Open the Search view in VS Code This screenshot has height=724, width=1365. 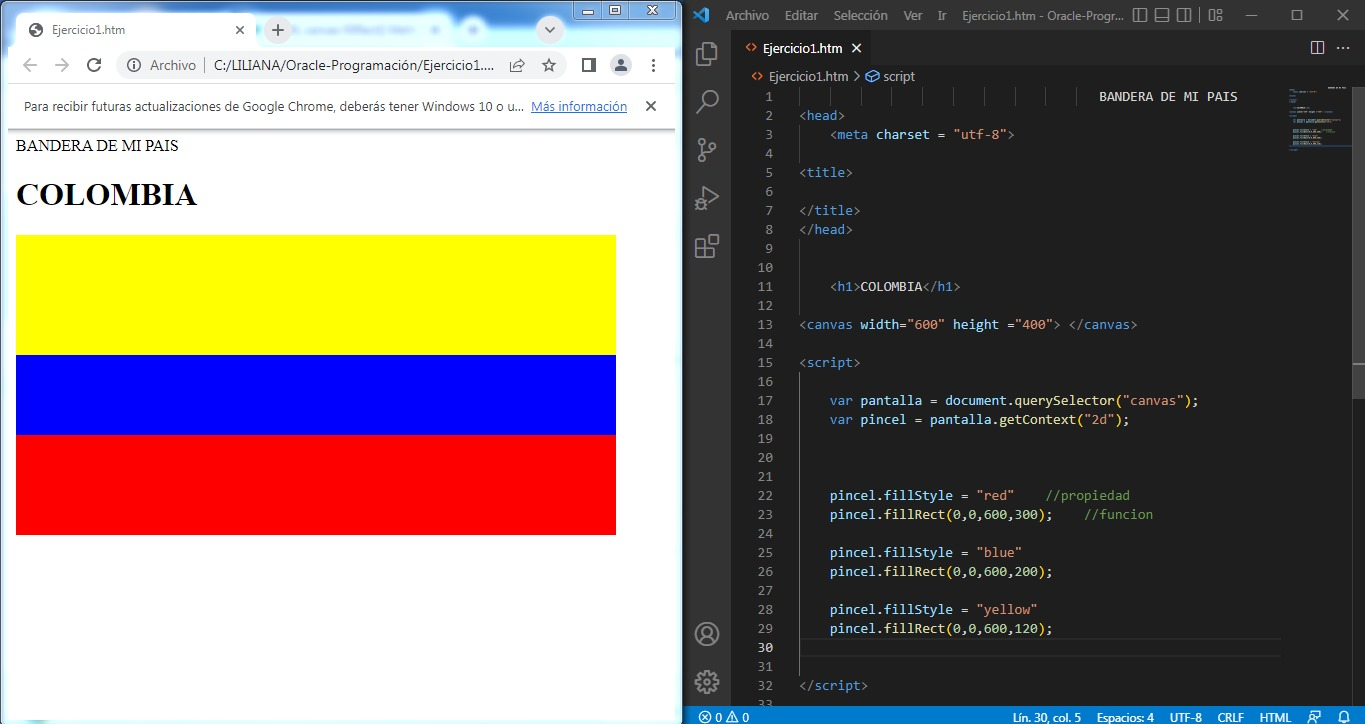pyautogui.click(x=707, y=101)
